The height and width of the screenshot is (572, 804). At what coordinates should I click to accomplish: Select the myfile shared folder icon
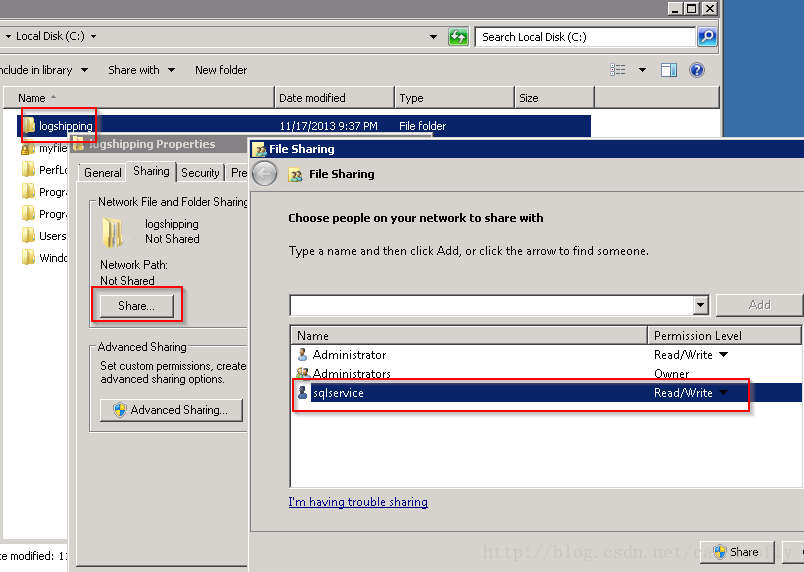click(x=28, y=149)
